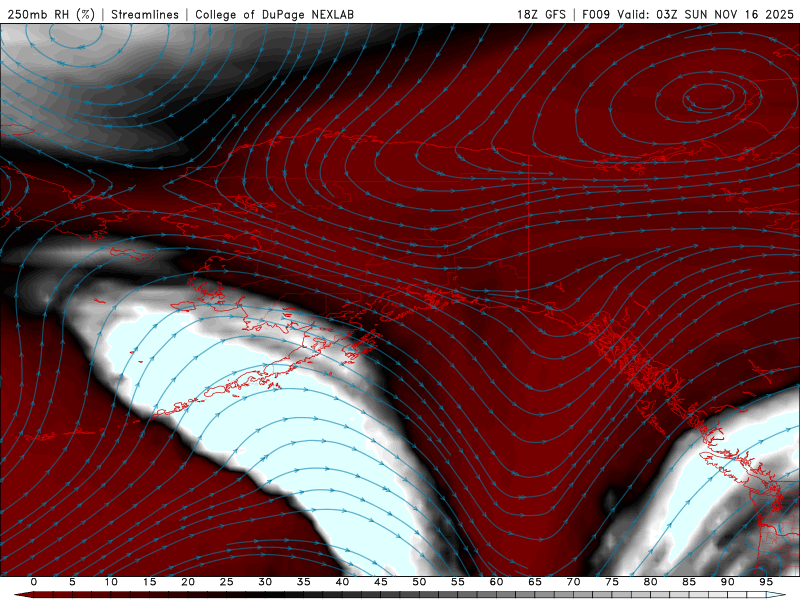Click the '90' color bar label
The image size is (800, 600).
point(728,582)
